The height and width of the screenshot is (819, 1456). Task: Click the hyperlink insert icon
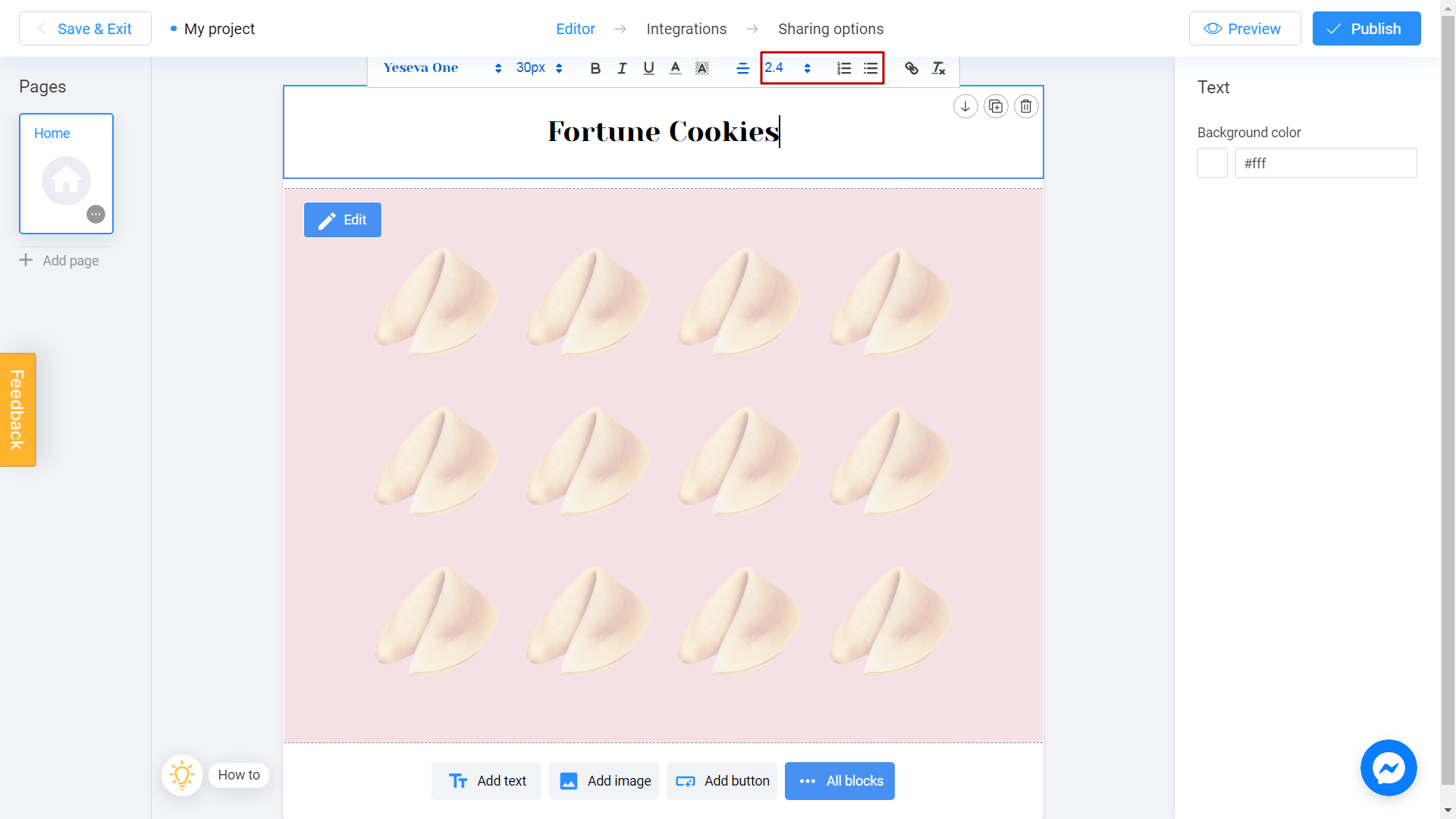pyautogui.click(x=911, y=68)
